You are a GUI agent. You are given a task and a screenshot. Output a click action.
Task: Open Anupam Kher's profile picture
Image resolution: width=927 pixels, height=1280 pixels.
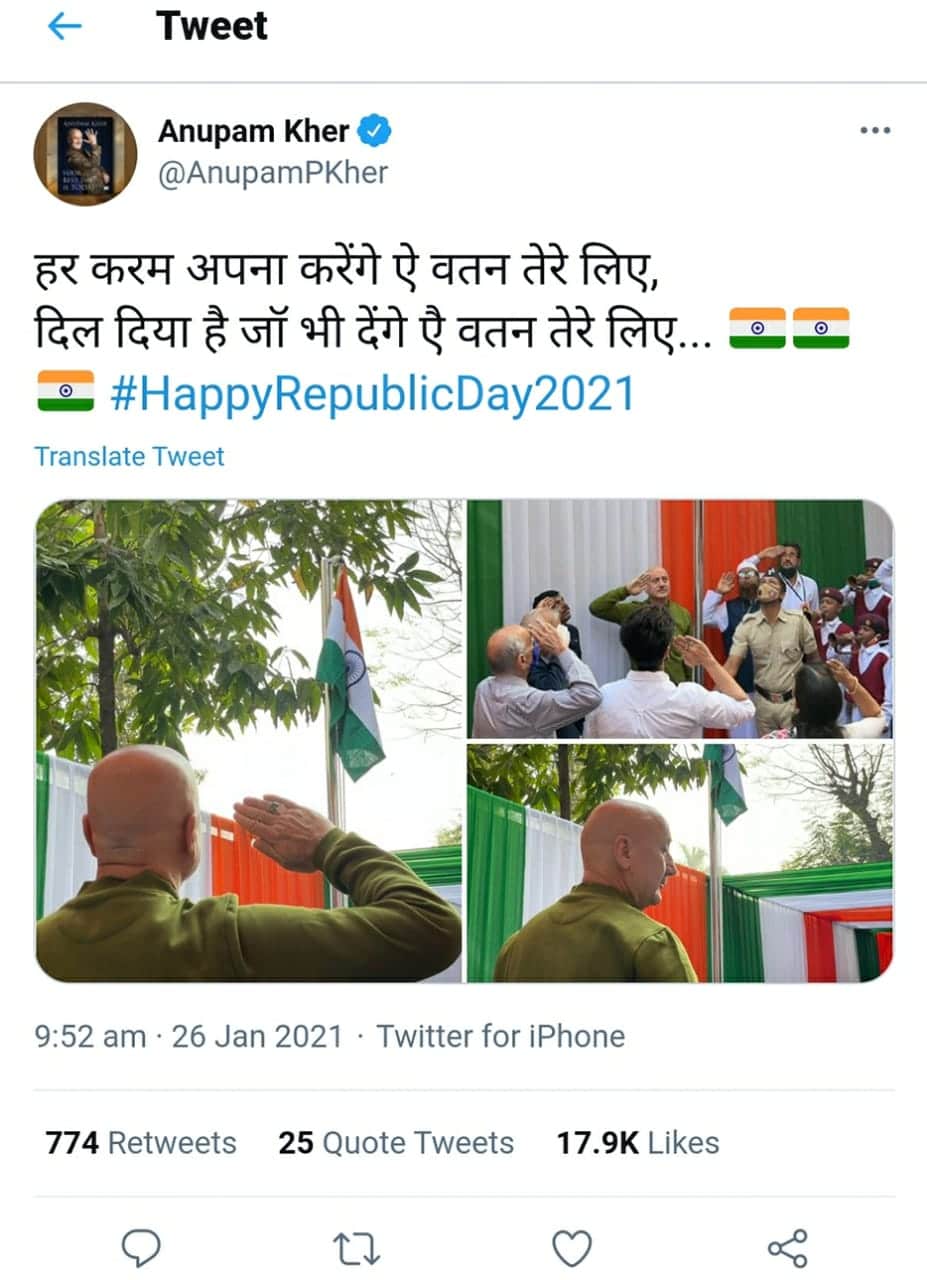85,153
